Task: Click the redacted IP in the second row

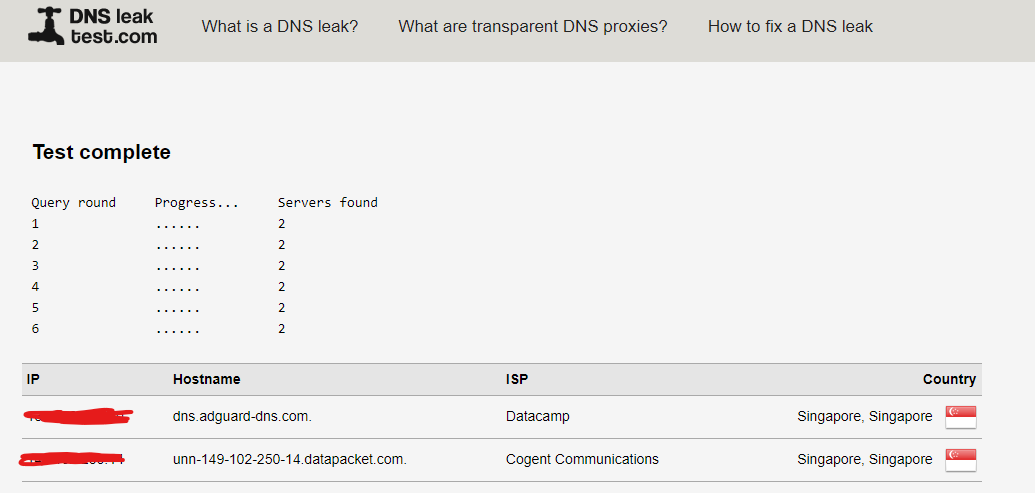Action: (x=72, y=459)
